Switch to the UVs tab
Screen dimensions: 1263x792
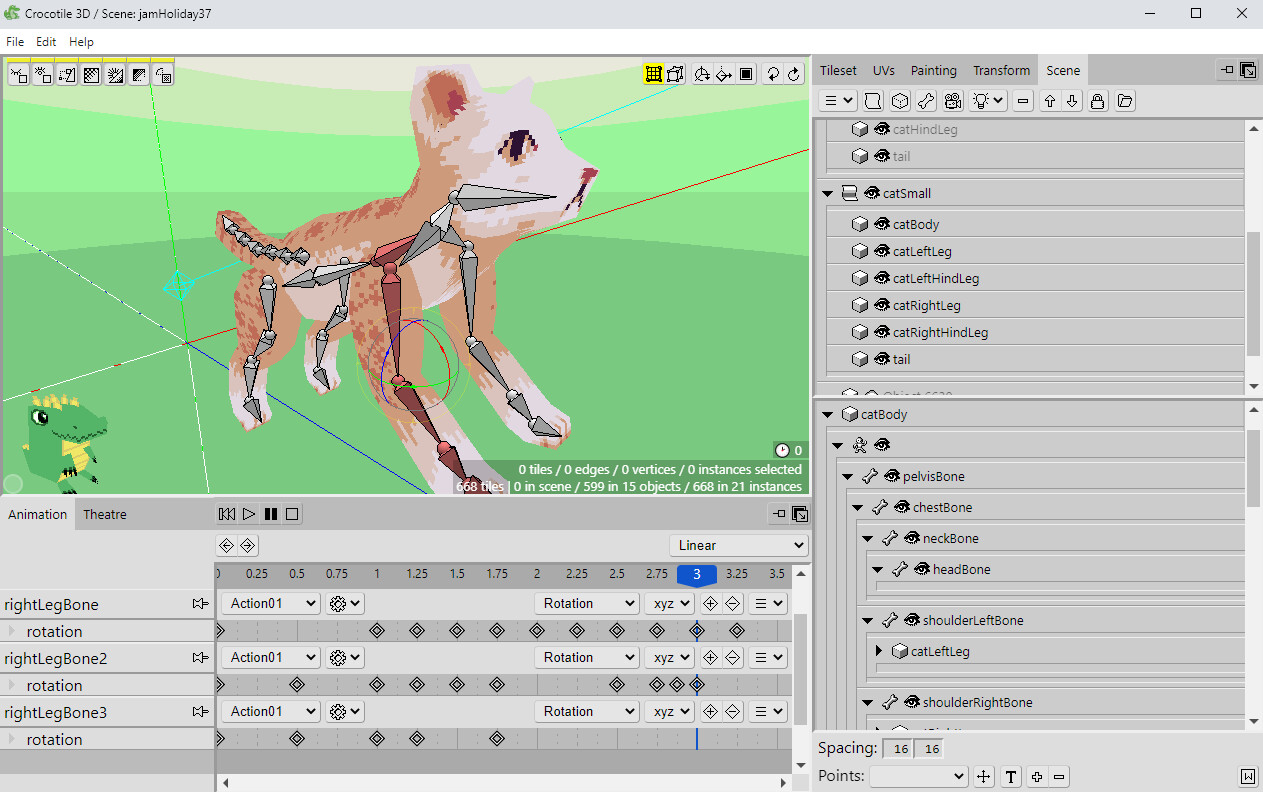pos(883,70)
